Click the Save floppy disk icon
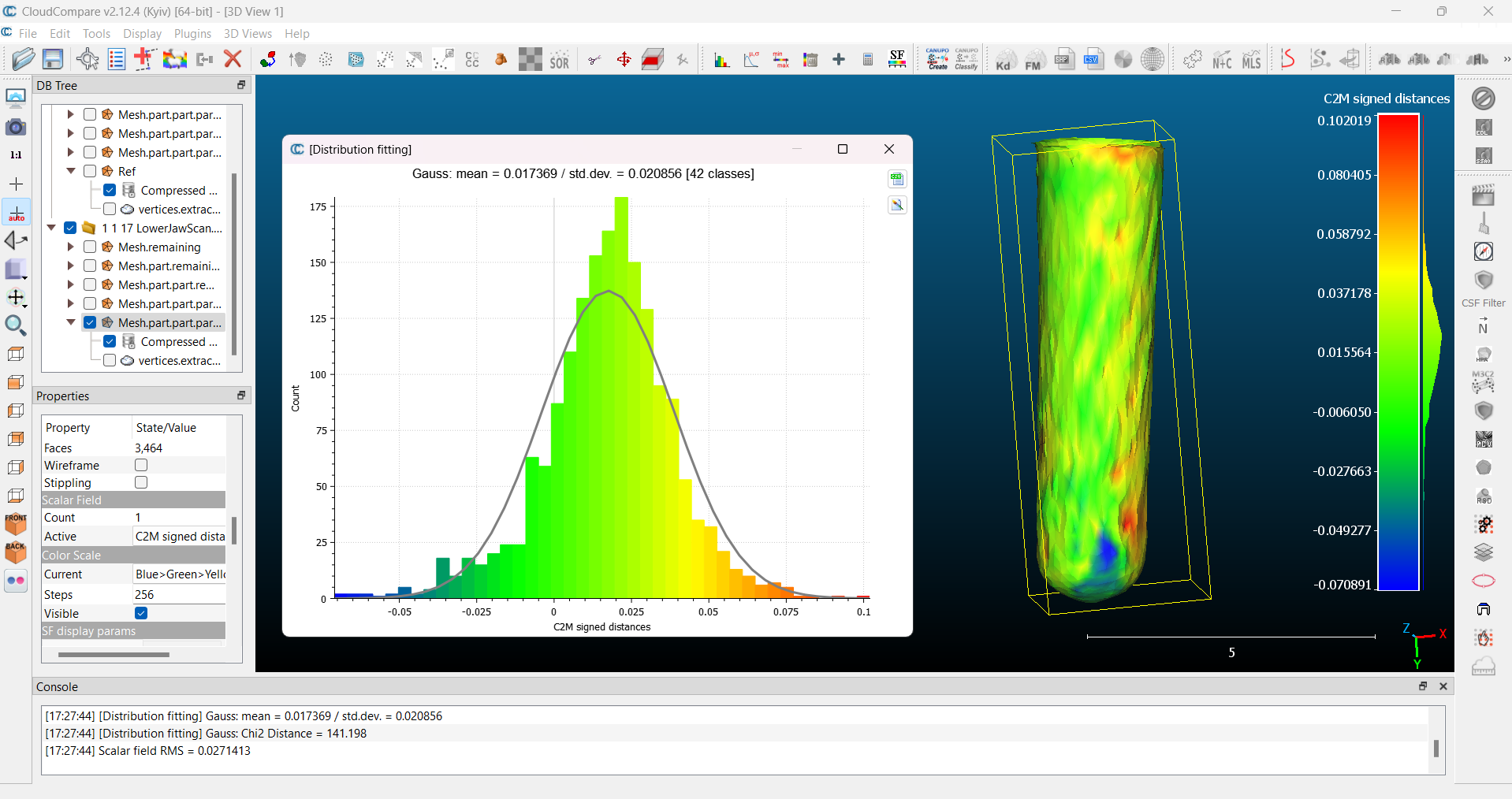 53,59
